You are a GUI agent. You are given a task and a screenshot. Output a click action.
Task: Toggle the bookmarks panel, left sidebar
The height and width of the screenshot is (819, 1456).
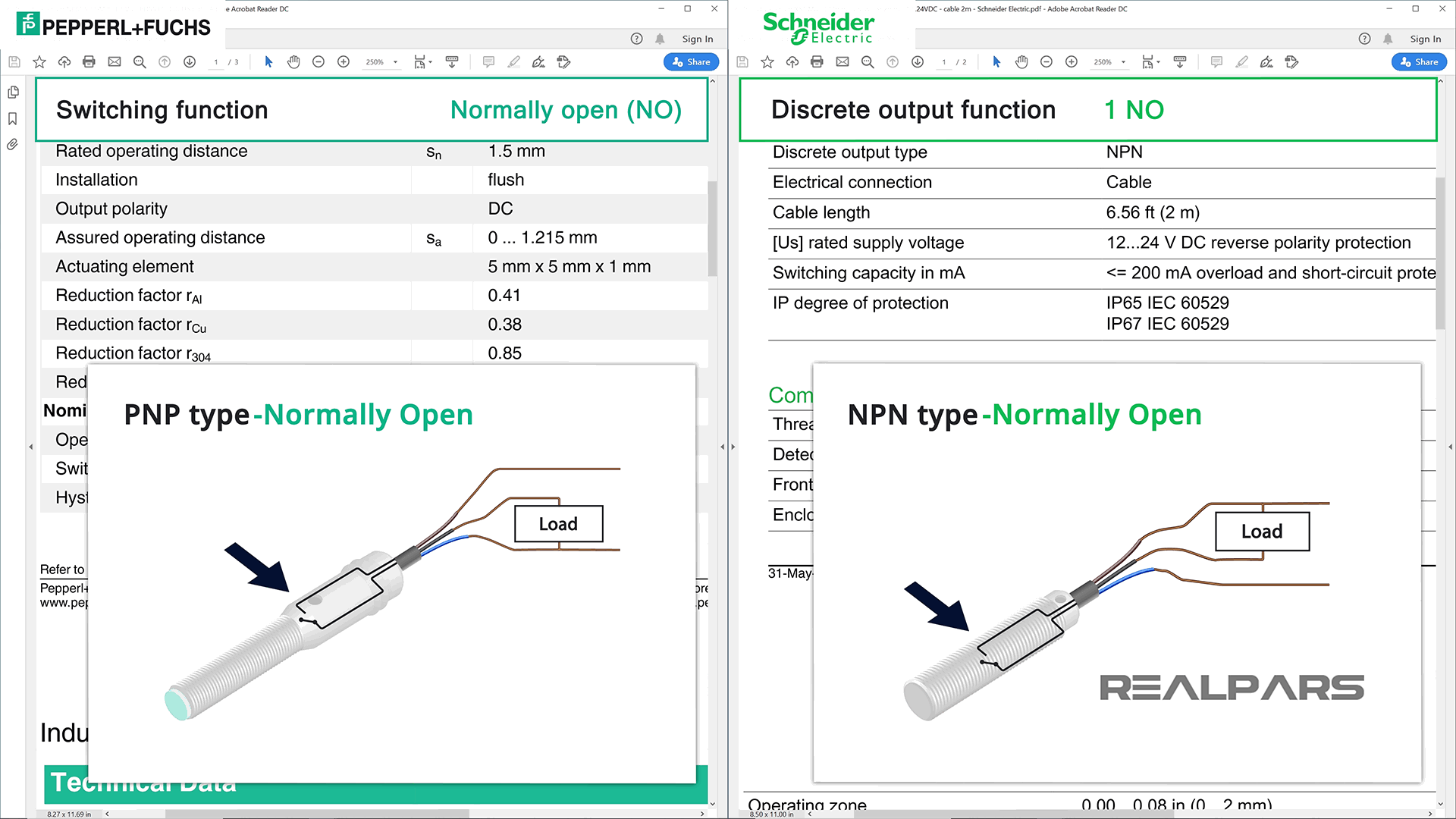(x=12, y=118)
